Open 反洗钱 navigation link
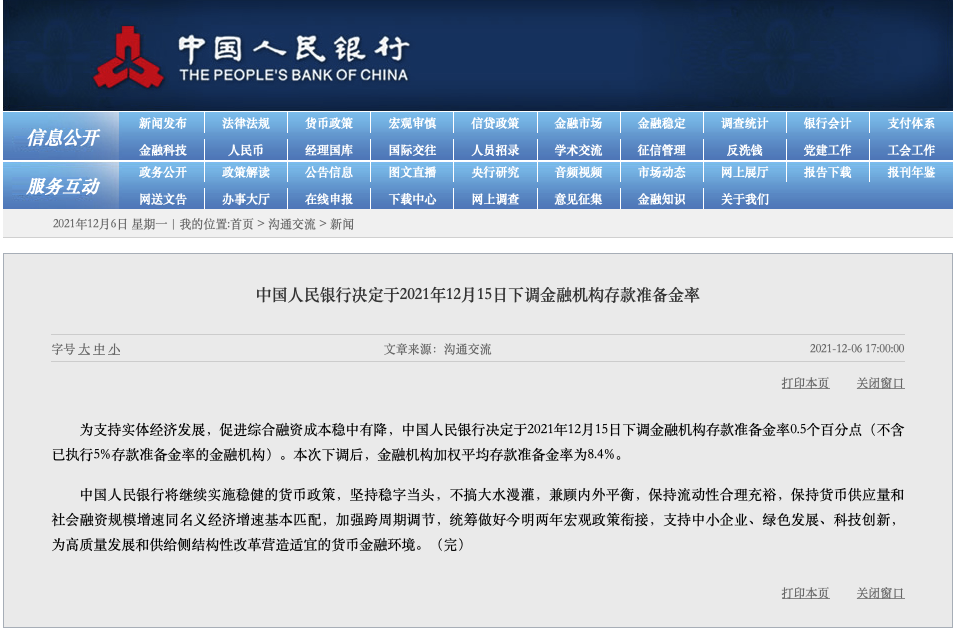This screenshot has width=955, height=630. click(744, 150)
